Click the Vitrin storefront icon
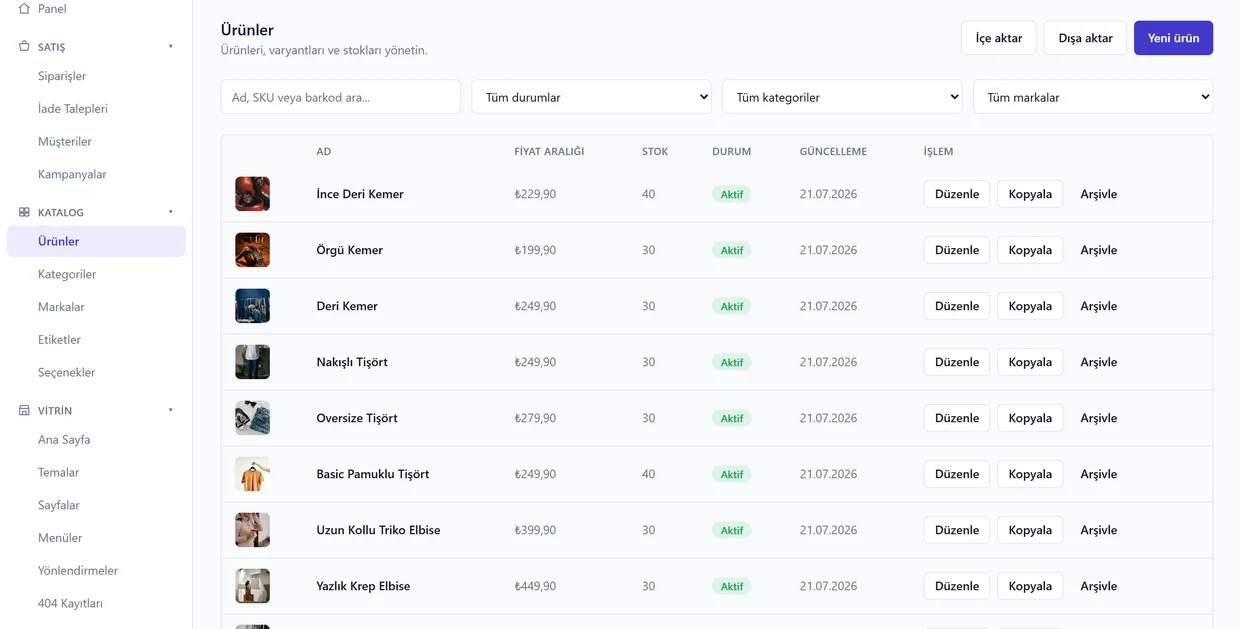The image size is (1240, 629). click(x=24, y=410)
